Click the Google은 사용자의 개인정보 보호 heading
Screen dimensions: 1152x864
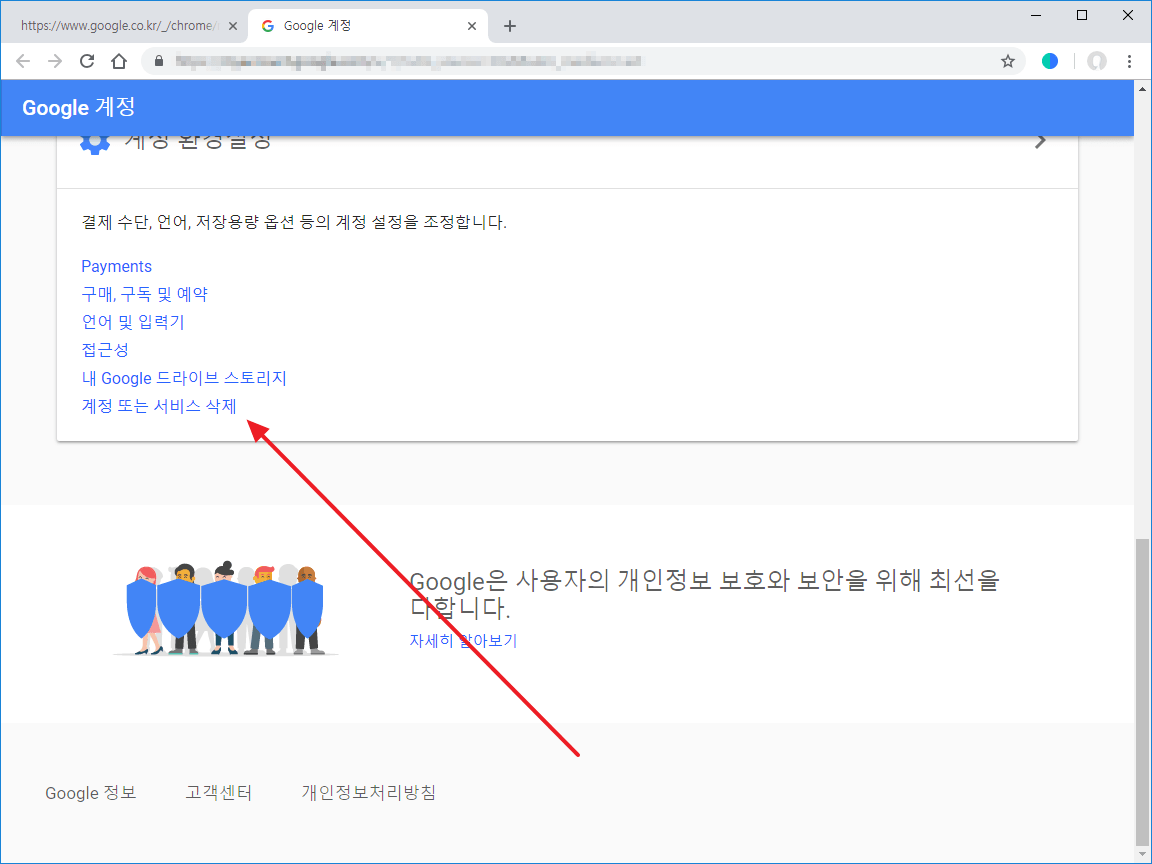click(x=705, y=594)
